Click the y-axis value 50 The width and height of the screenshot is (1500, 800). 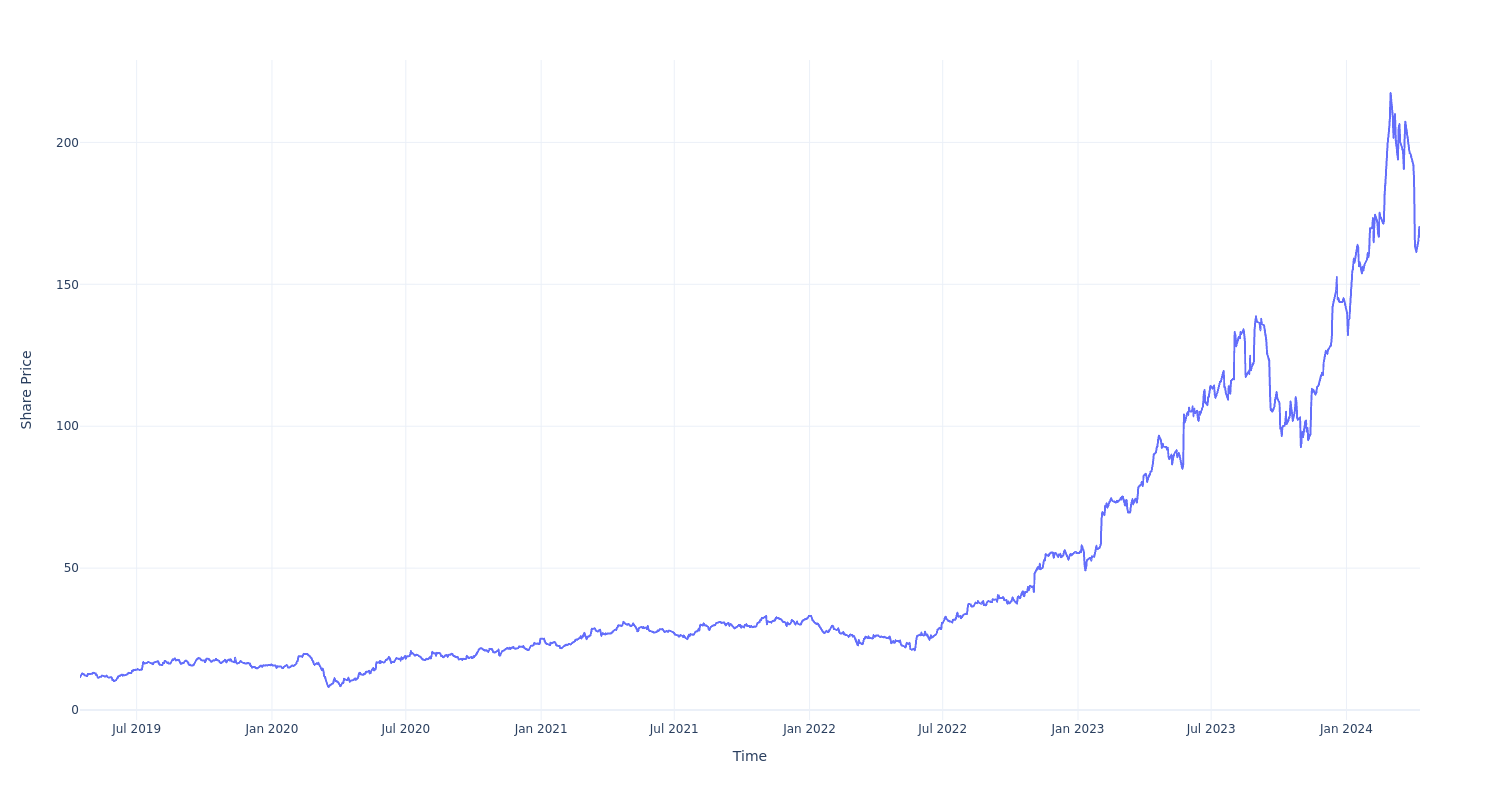(x=71, y=568)
